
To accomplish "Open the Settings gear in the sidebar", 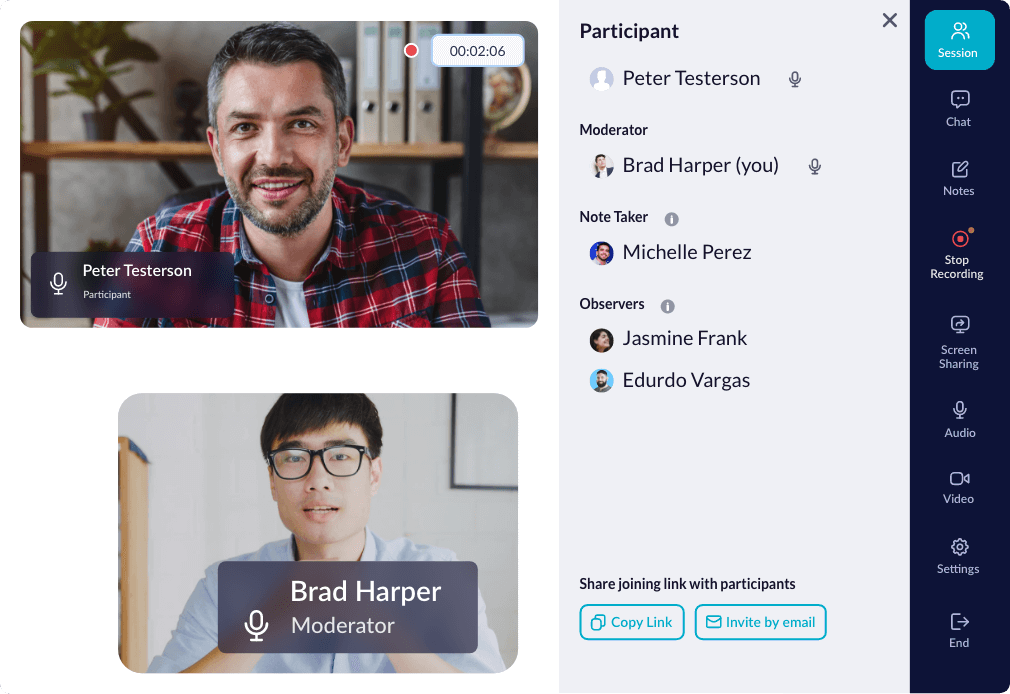I will pos(959,556).
